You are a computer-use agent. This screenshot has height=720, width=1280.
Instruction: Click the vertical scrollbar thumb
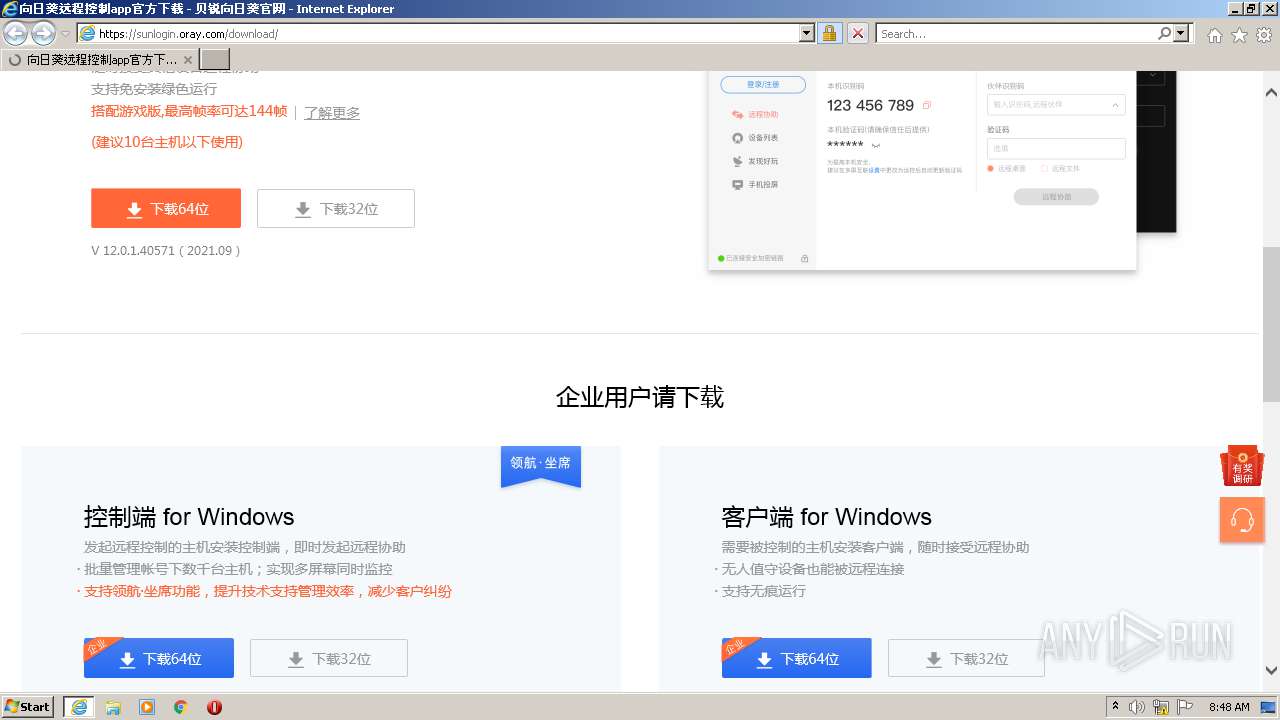click(x=1271, y=323)
